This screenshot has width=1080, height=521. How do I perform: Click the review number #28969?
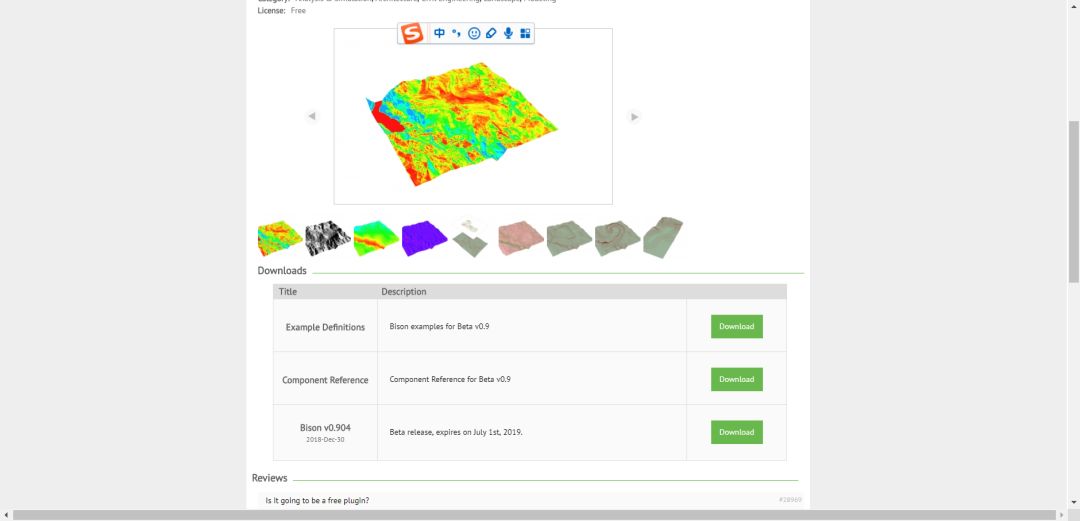pyautogui.click(x=790, y=500)
